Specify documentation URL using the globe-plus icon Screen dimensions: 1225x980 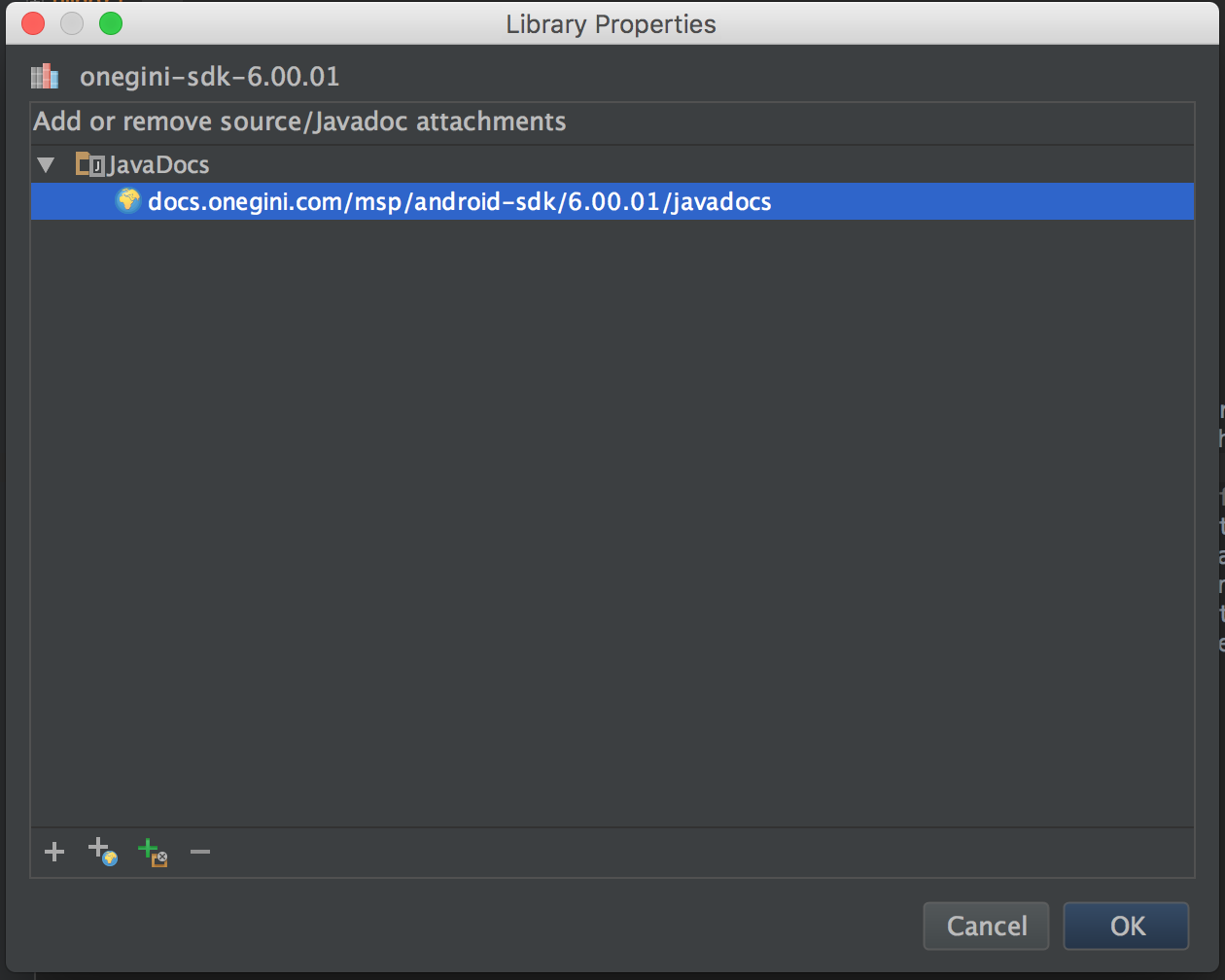pyautogui.click(x=102, y=852)
